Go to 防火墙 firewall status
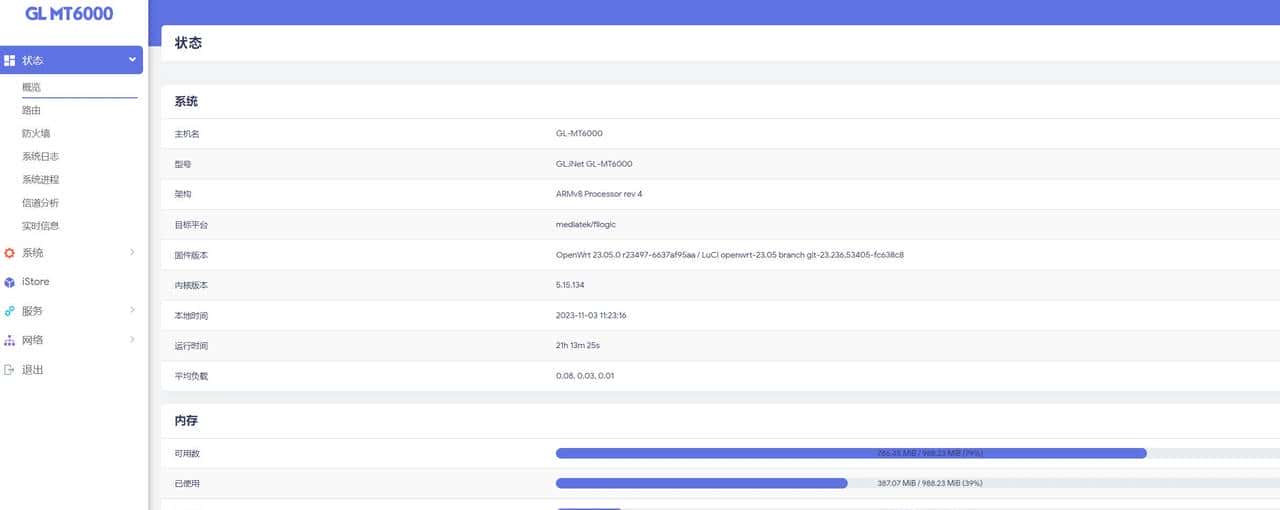The image size is (1280, 510). coord(36,134)
